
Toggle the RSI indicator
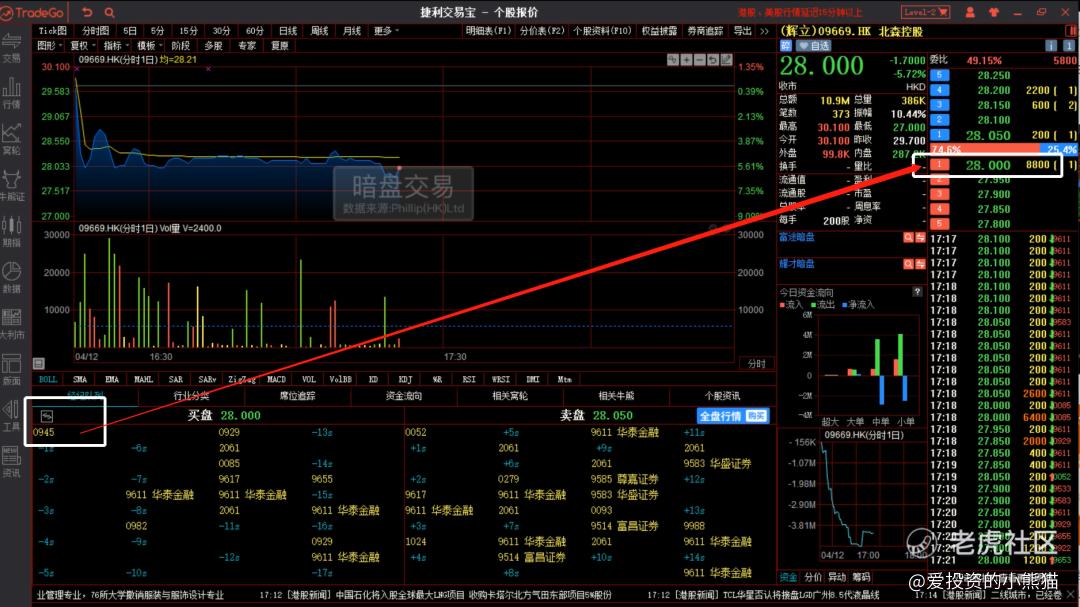[x=469, y=379]
